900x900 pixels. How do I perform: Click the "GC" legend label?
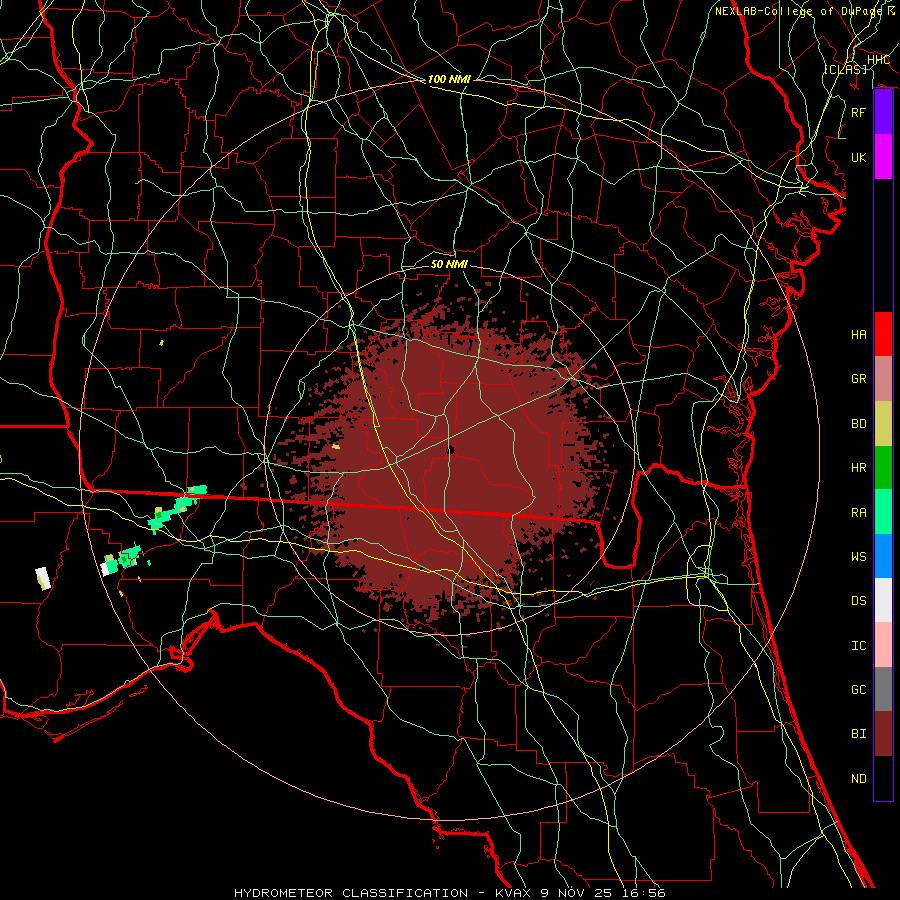pyautogui.click(x=859, y=690)
